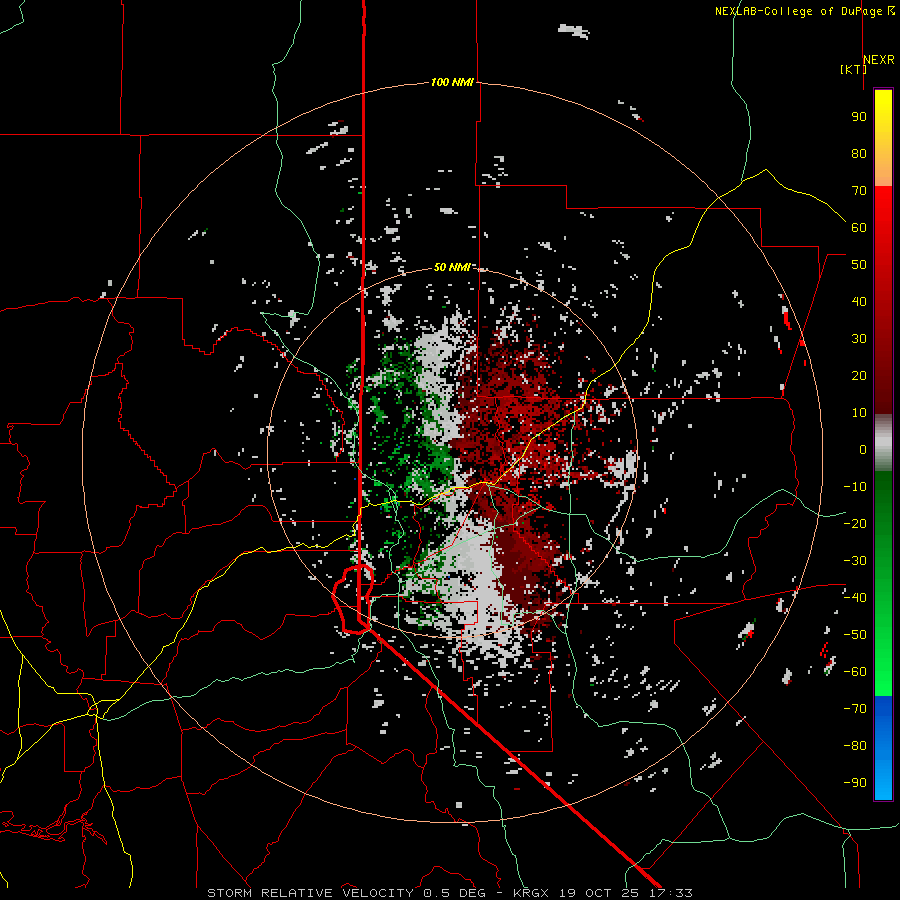Pick the orange segment of the color bar
The width and height of the screenshot is (900, 900).
883,172
